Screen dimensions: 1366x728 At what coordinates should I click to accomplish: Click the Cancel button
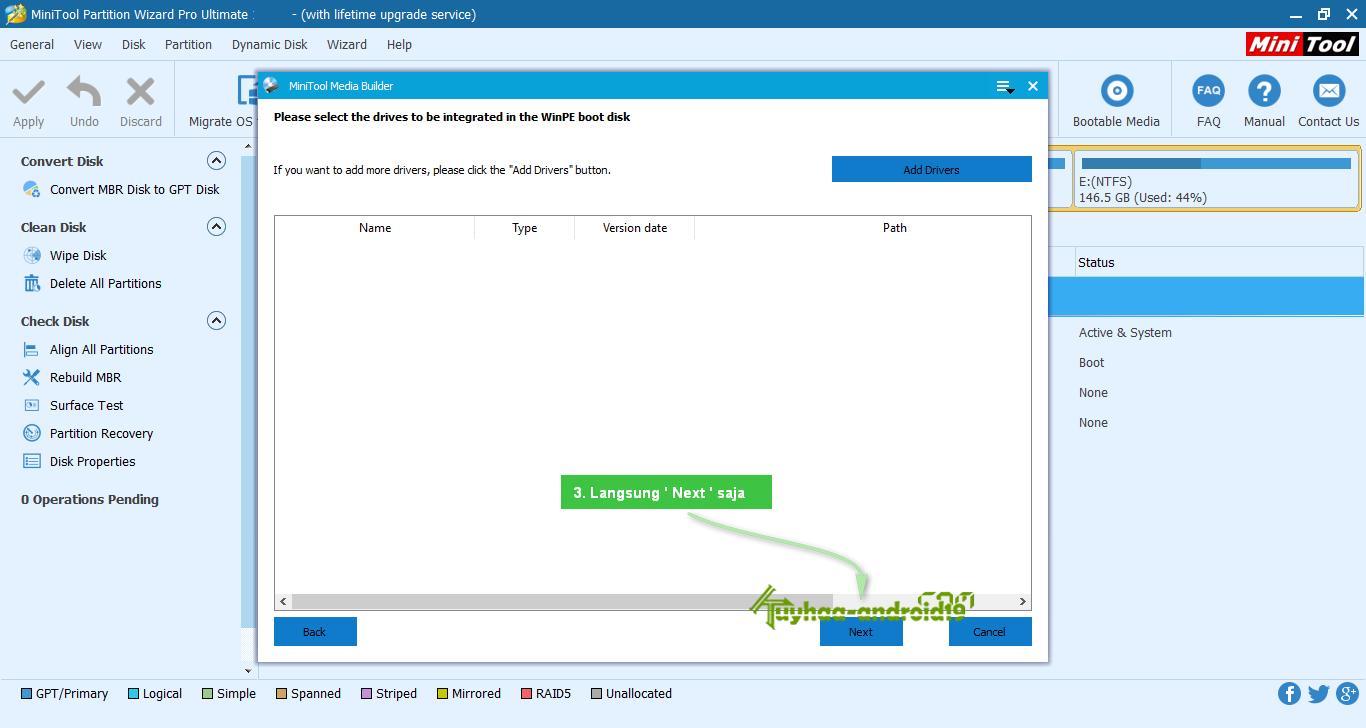coord(990,631)
